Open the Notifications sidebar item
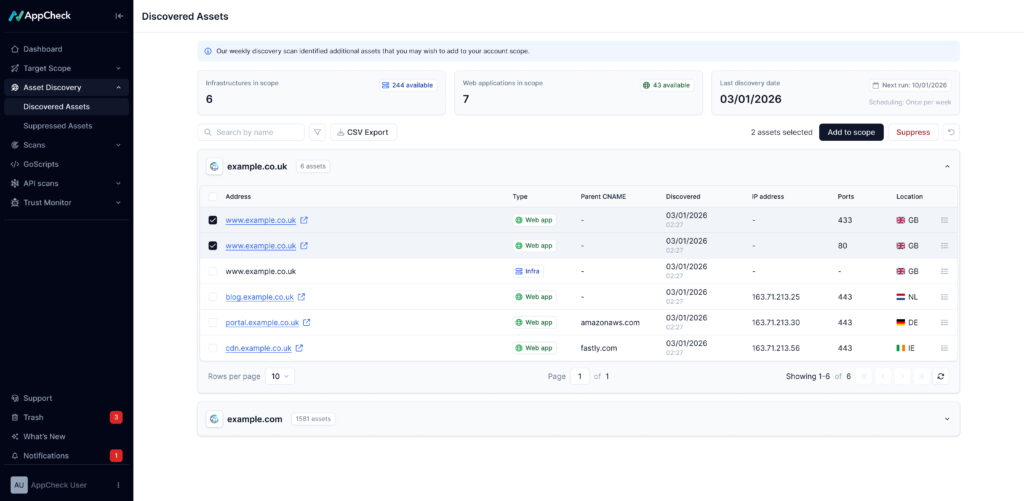This screenshot has height=501, width=1024. pyautogui.click(x=46, y=456)
